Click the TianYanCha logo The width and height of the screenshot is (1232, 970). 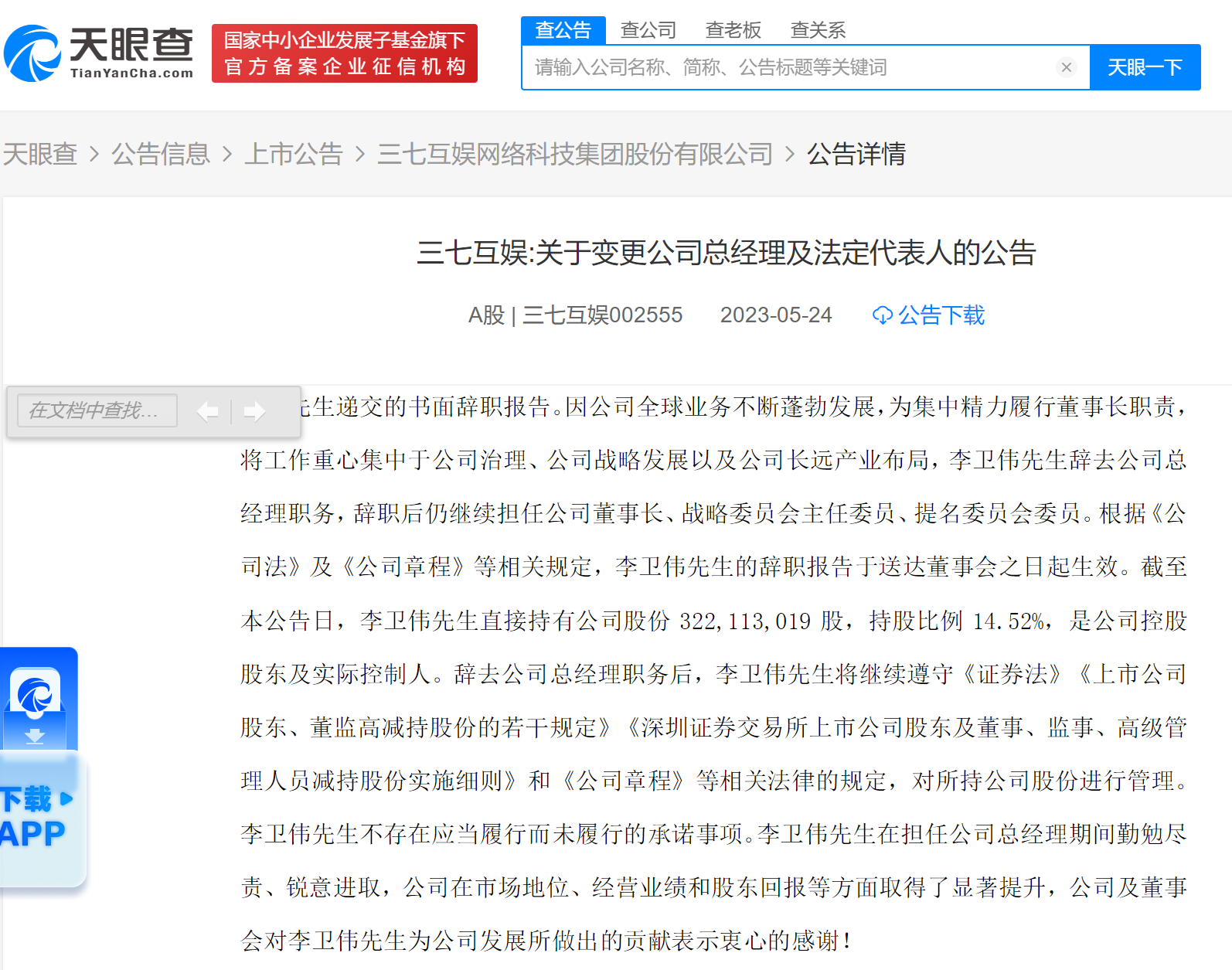(99, 53)
